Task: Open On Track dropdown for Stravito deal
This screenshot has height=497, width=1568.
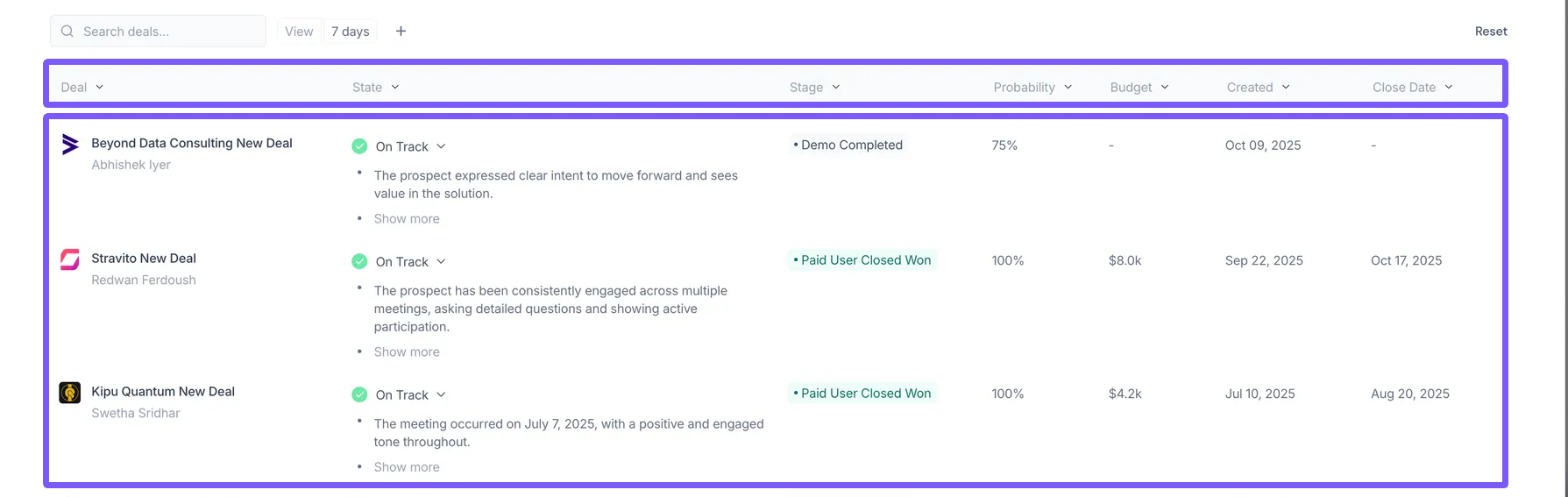Action: (411, 261)
